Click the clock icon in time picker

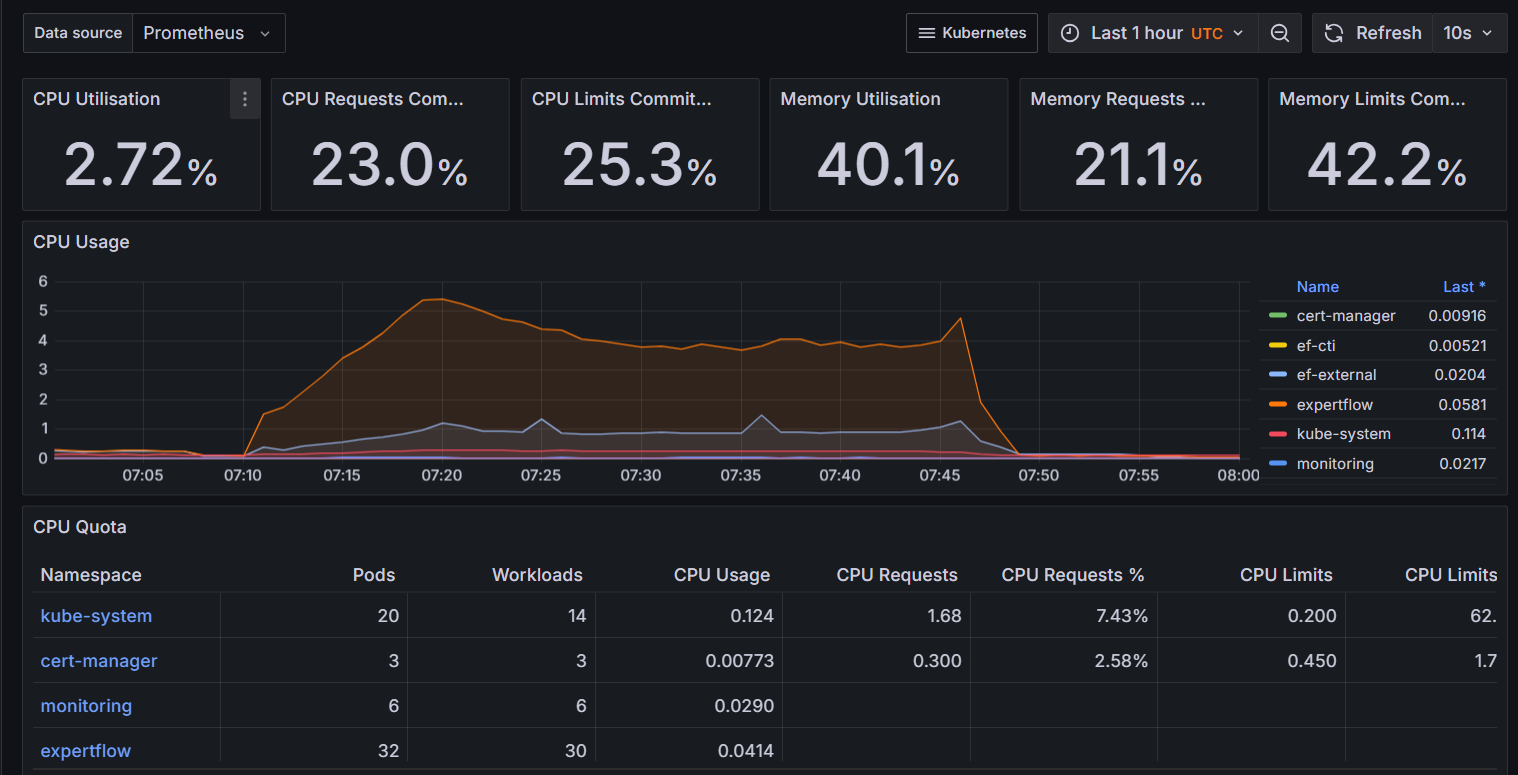pos(1070,33)
